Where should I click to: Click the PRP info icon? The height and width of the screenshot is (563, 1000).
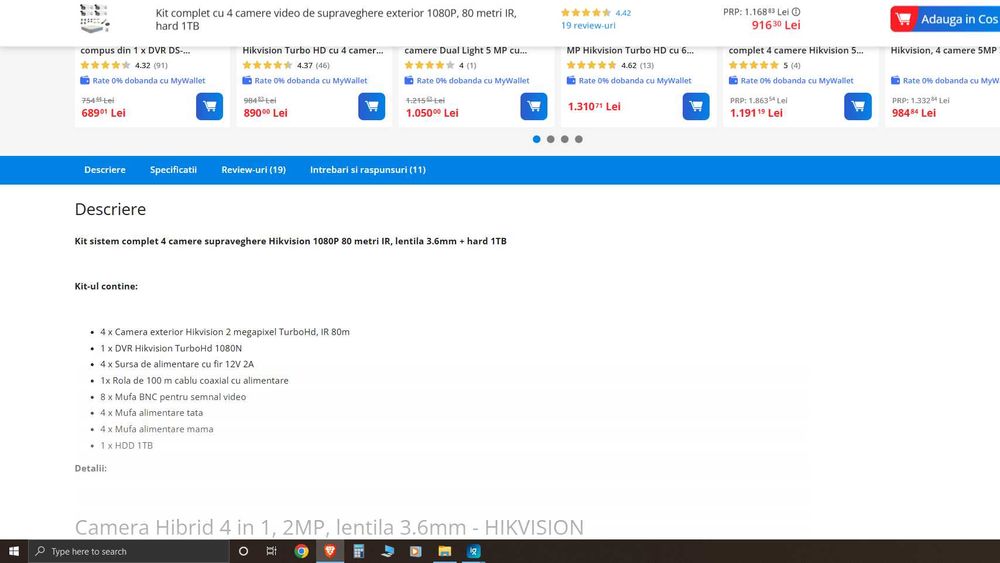pos(796,11)
